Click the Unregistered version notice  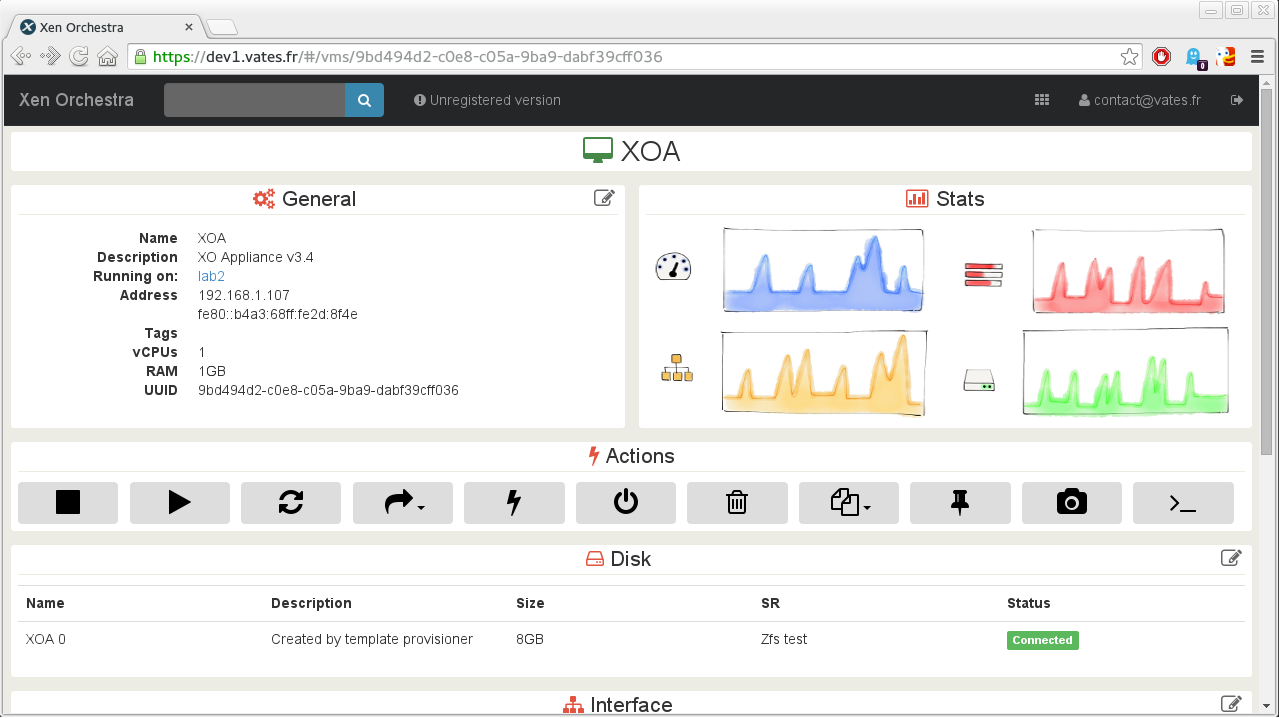point(488,100)
